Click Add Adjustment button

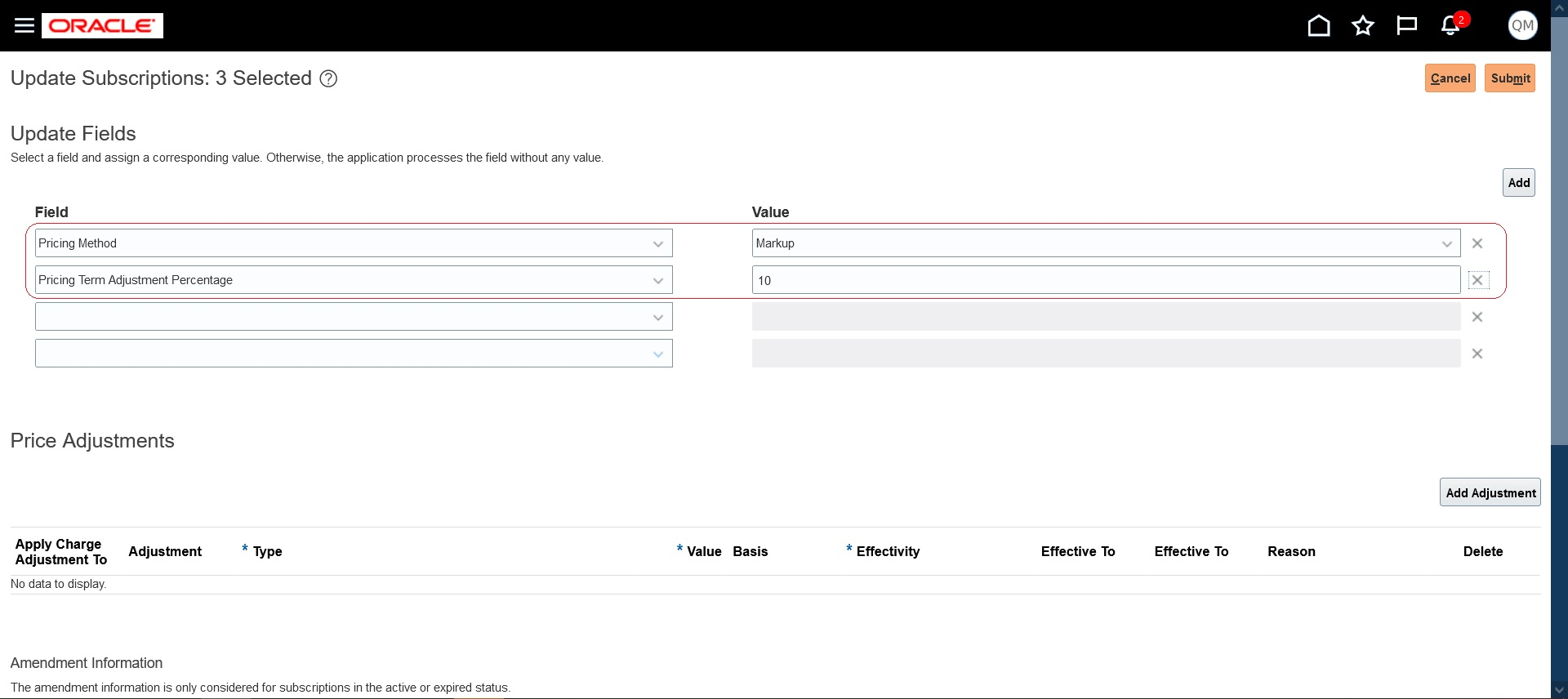pos(1490,492)
